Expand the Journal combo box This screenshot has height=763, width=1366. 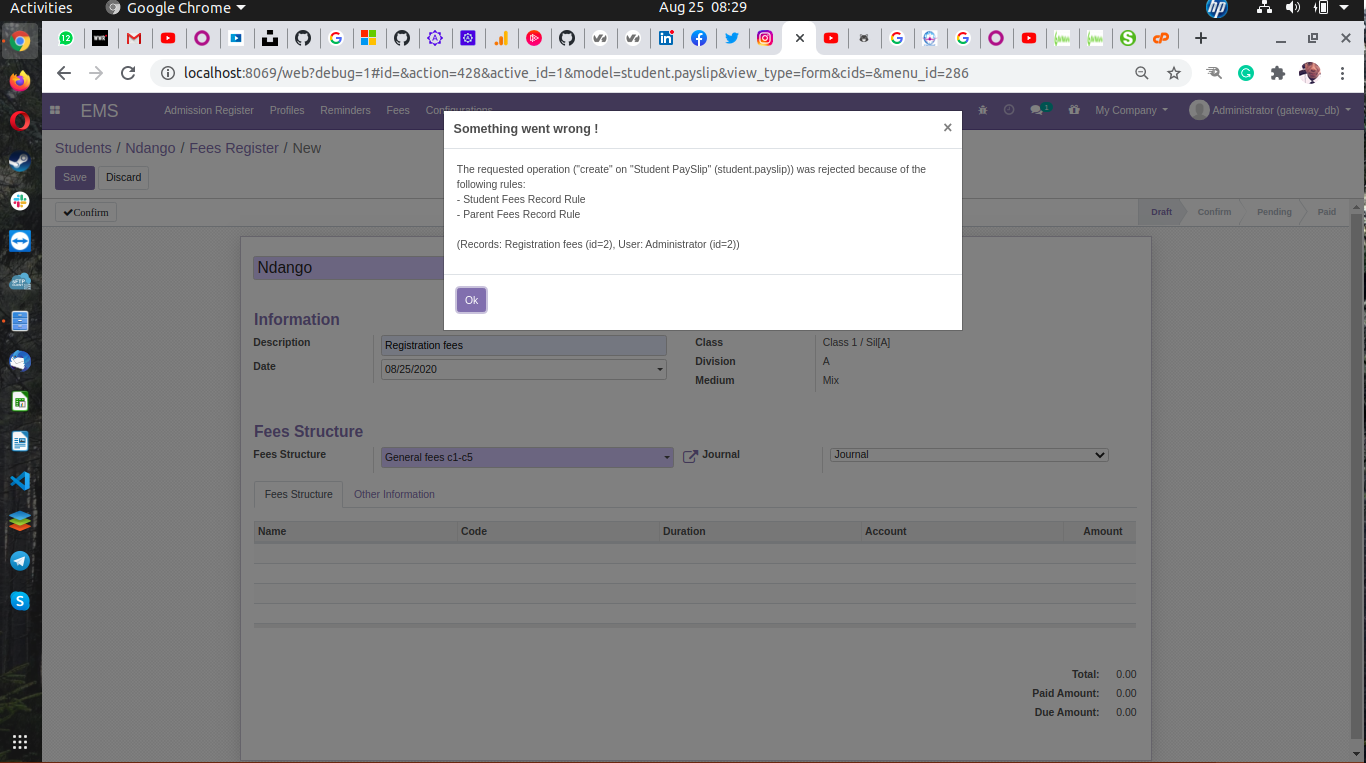pyautogui.click(x=1100, y=454)
